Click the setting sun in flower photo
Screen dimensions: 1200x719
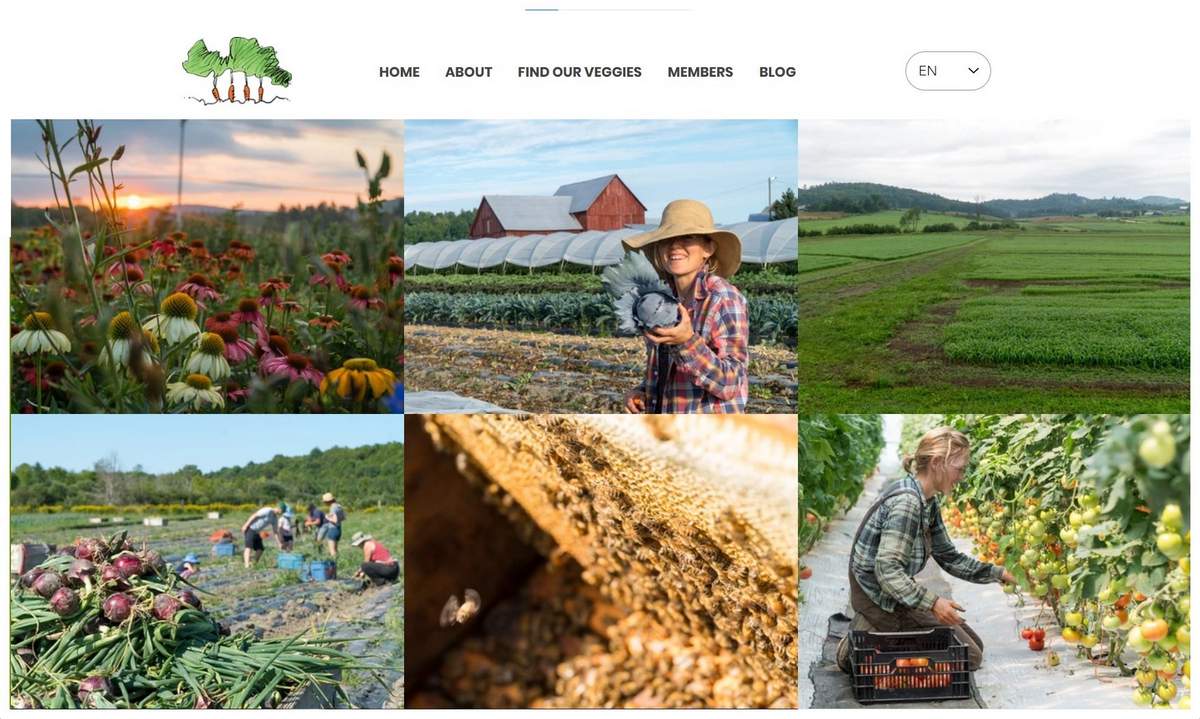(x=130, y=202)
